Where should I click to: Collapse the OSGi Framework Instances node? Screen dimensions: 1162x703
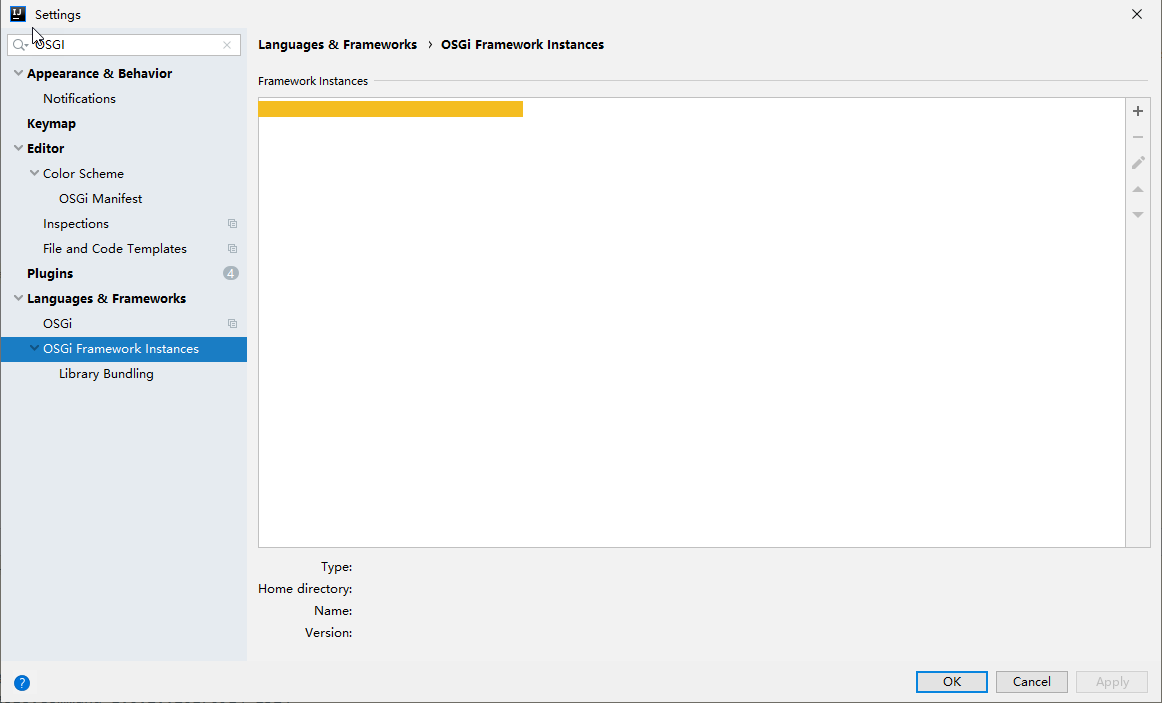click(34, 348)
